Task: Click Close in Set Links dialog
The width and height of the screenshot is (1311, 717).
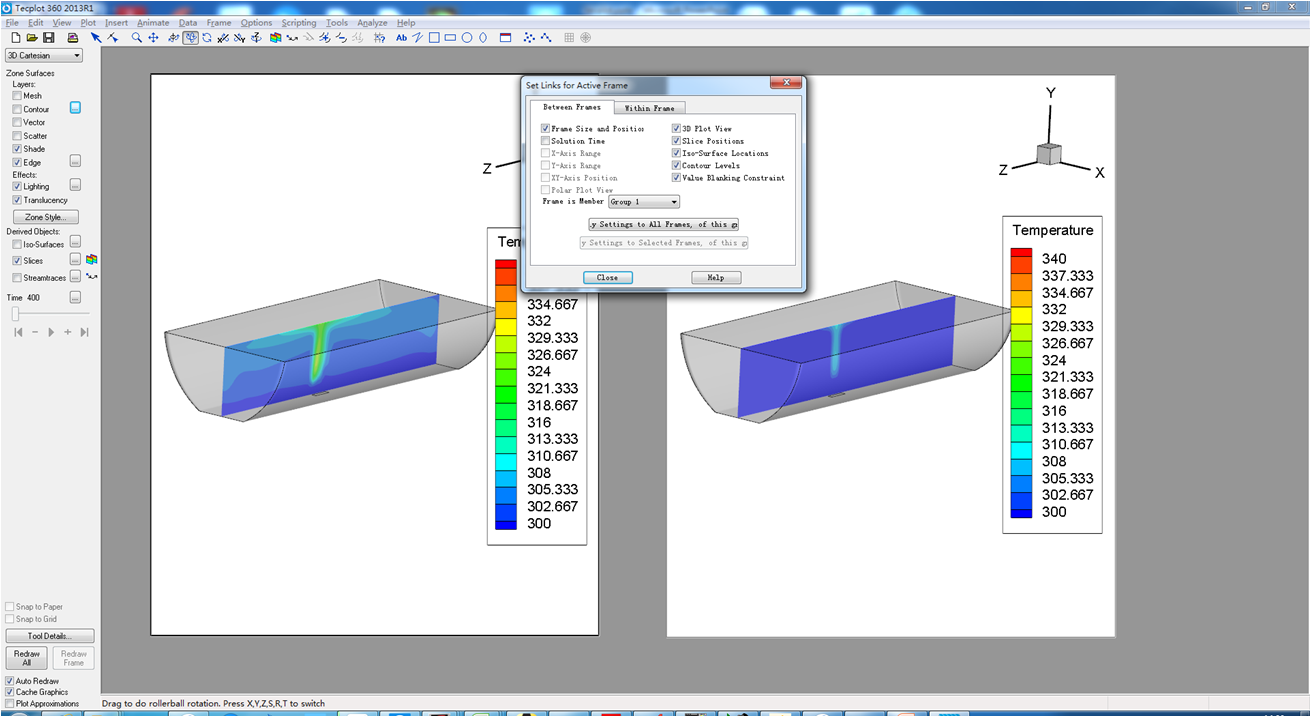Action: click(x=607, y=277)
